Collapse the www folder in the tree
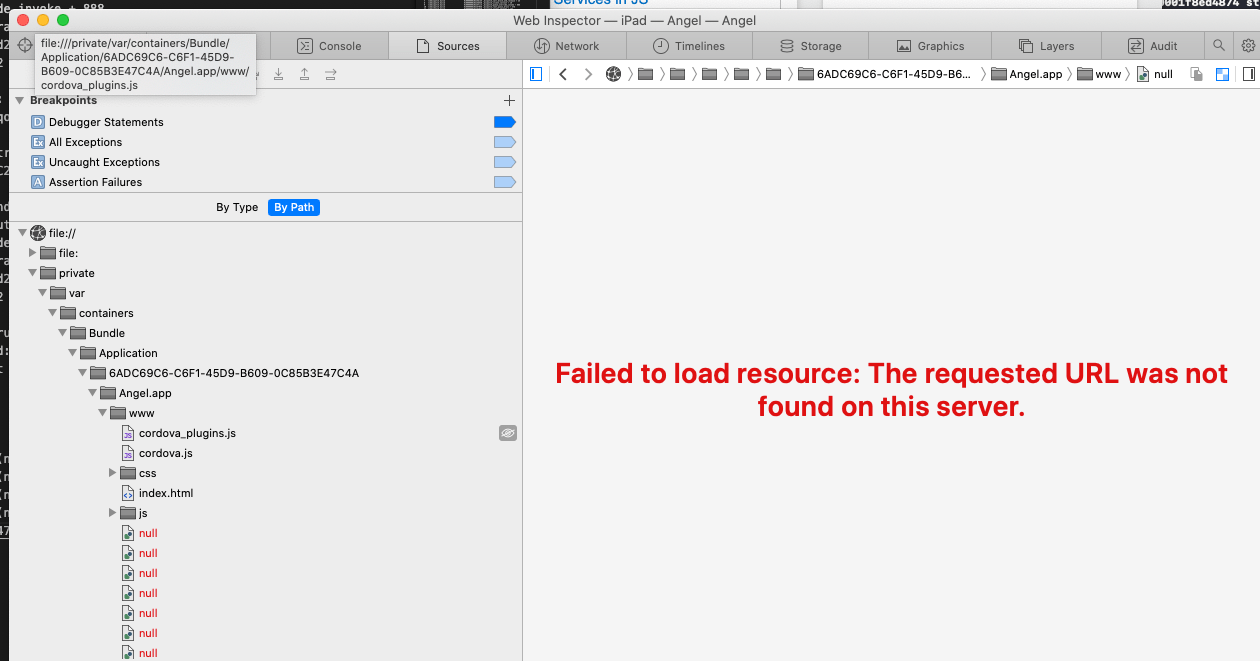 click(x=102, y=412)
